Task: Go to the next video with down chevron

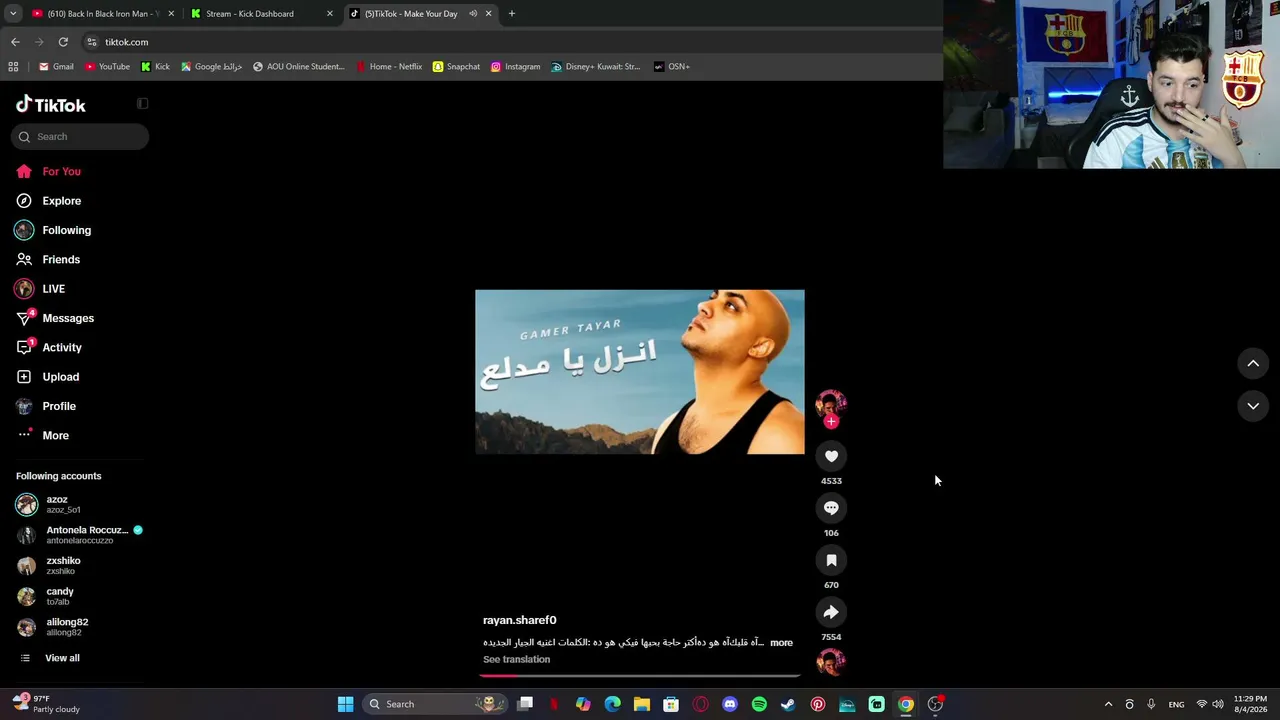Action: pos(1253,406)
